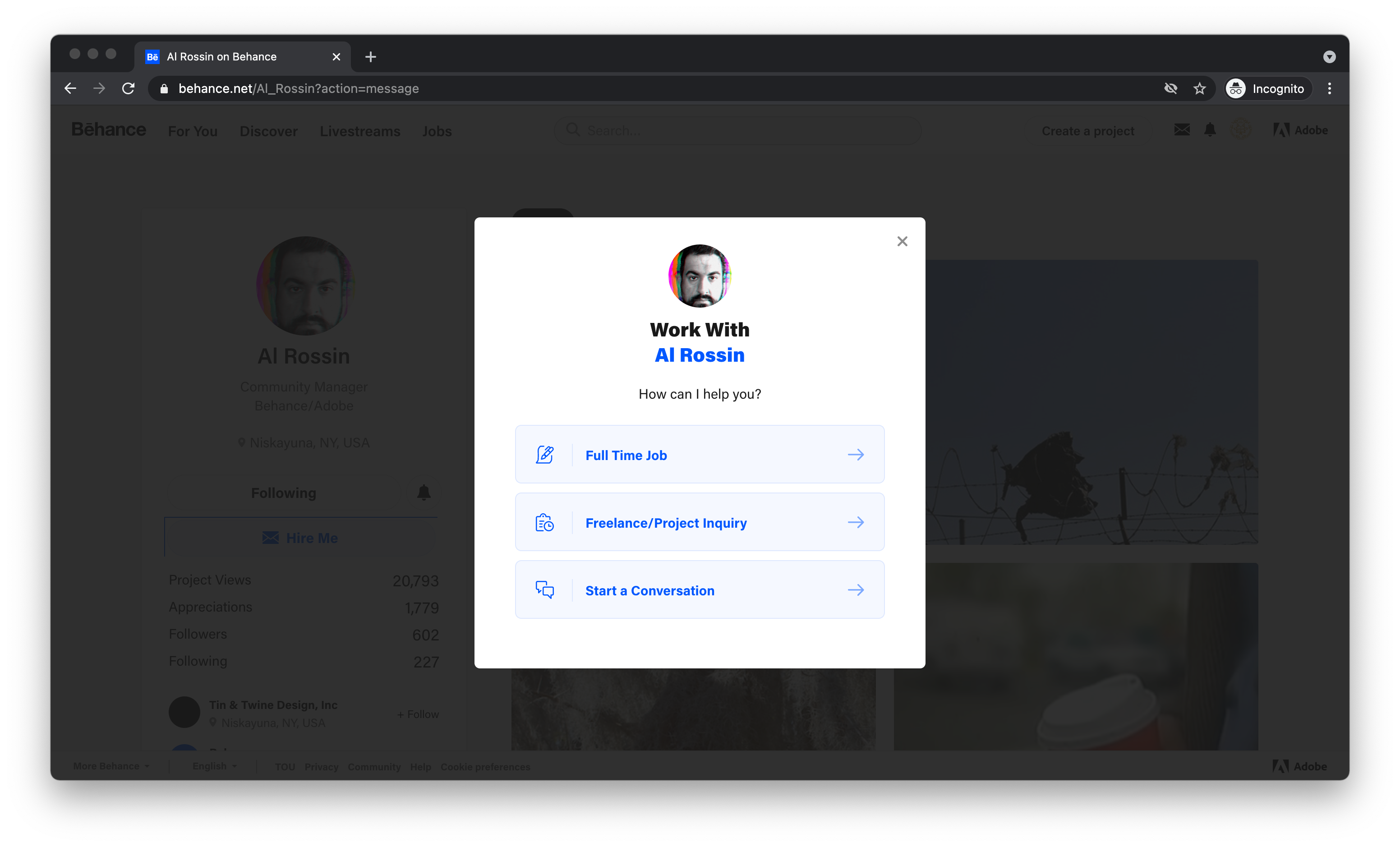Reload the Behance page
The image size is (1400, 847).
[129, 88]
